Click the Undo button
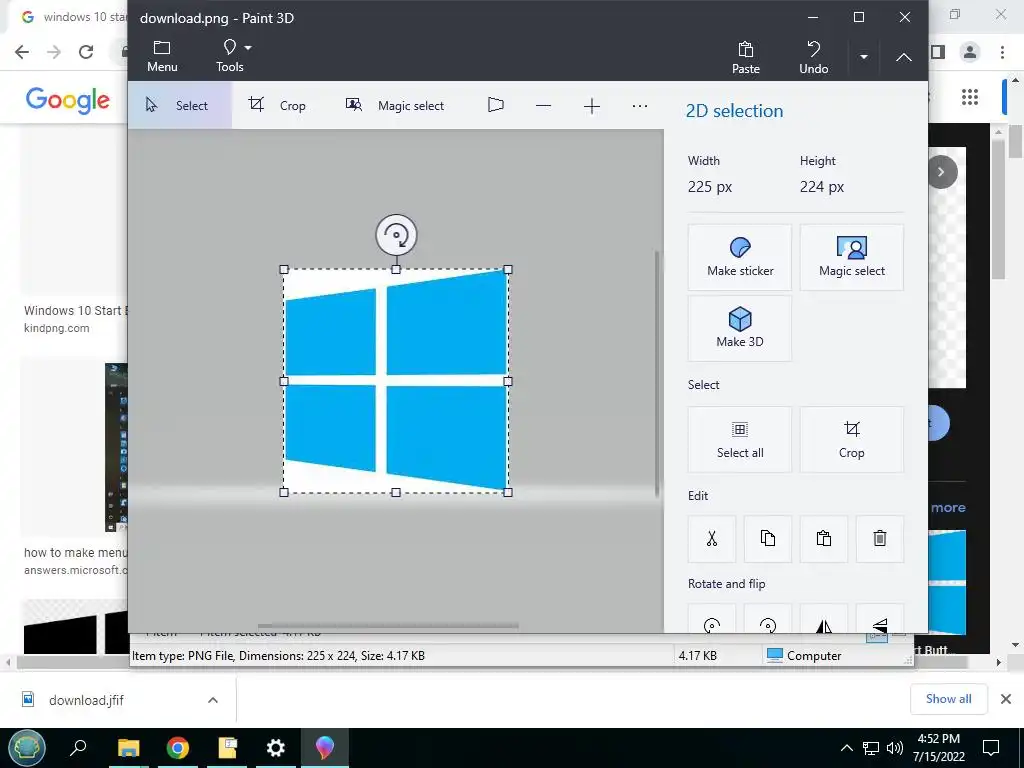The width and height of the screenshot is (1024, 768). click(813, 57)
